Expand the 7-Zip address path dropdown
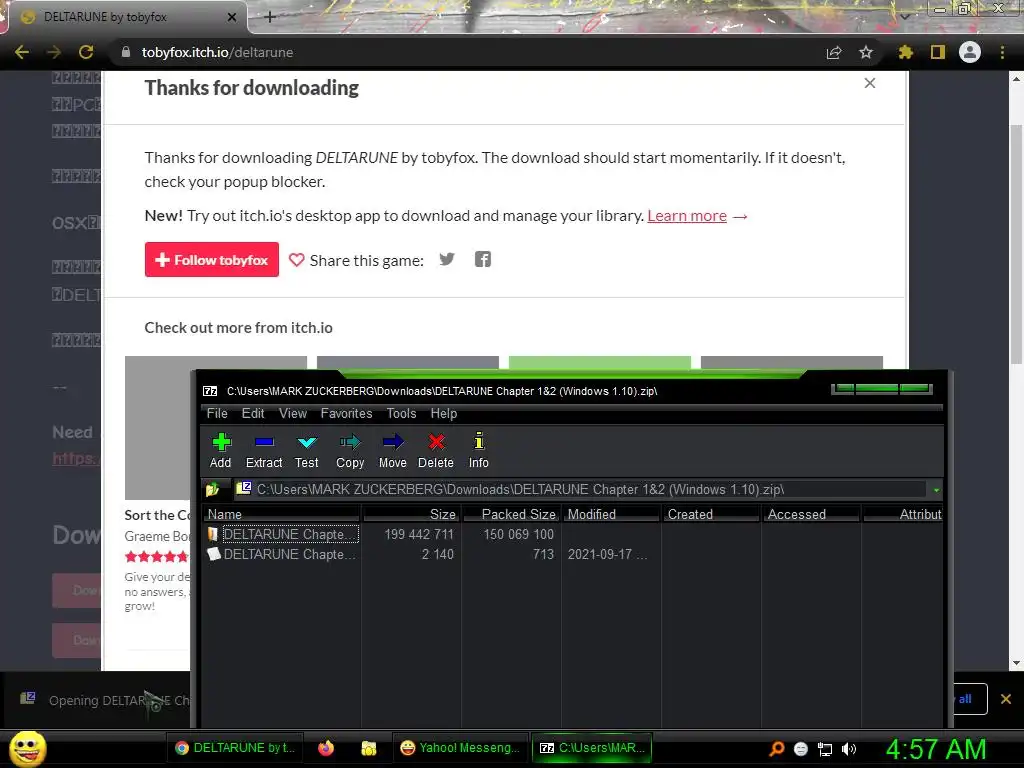The height and width of the screenshot is (768, 1024). (x=936, y=490)
